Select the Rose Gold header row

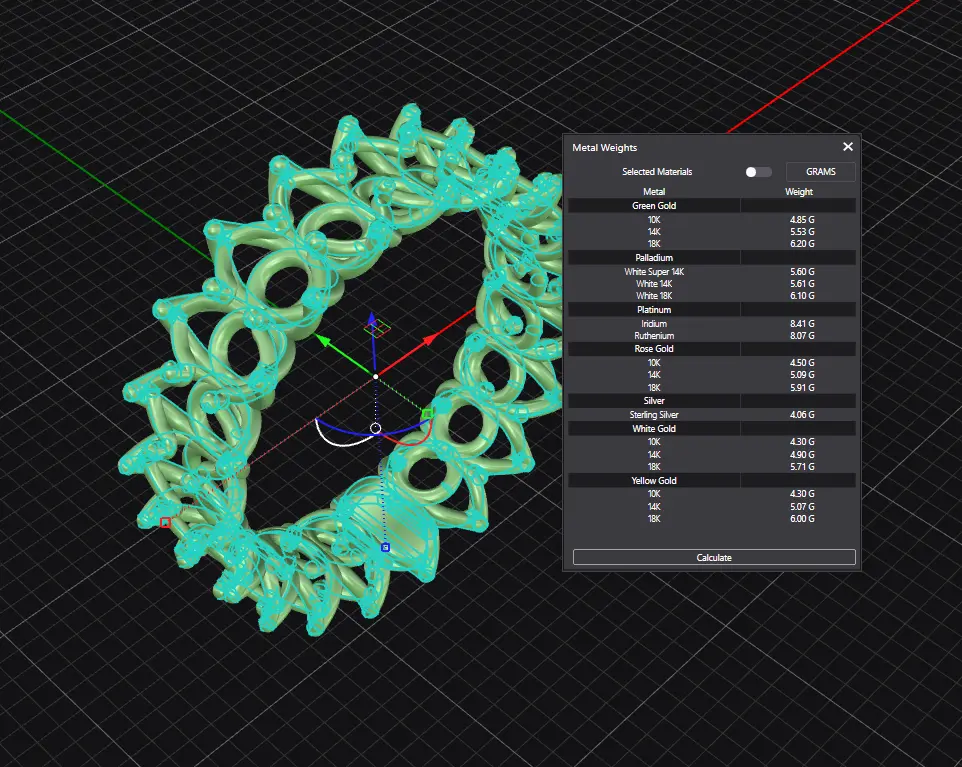click(x=712, y=349)
